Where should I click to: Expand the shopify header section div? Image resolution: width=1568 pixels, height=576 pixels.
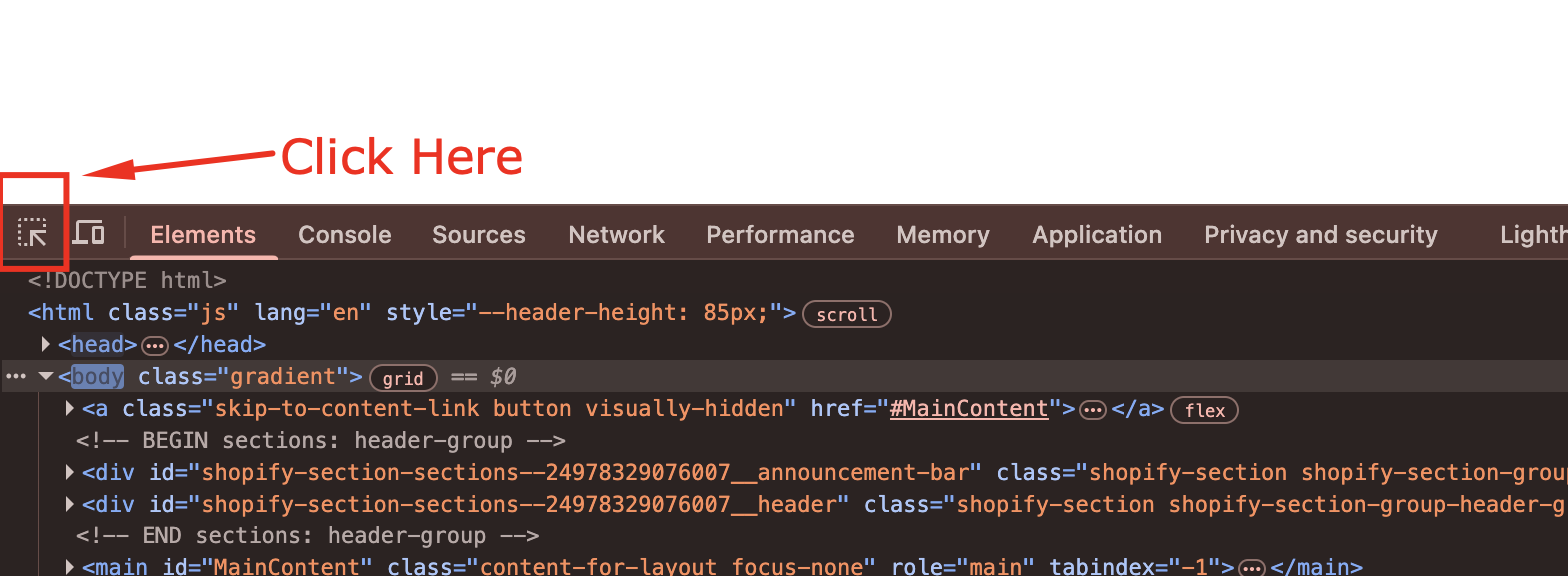70,504
